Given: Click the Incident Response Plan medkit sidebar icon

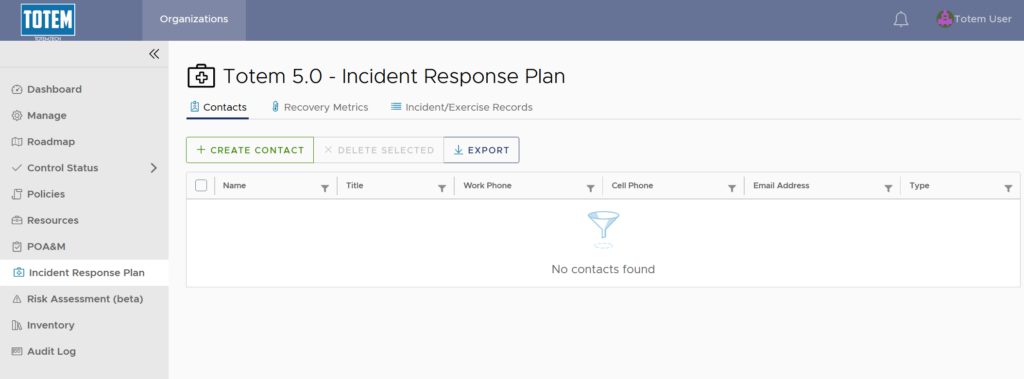Looking at the screenshot, I should coord(19,272).
